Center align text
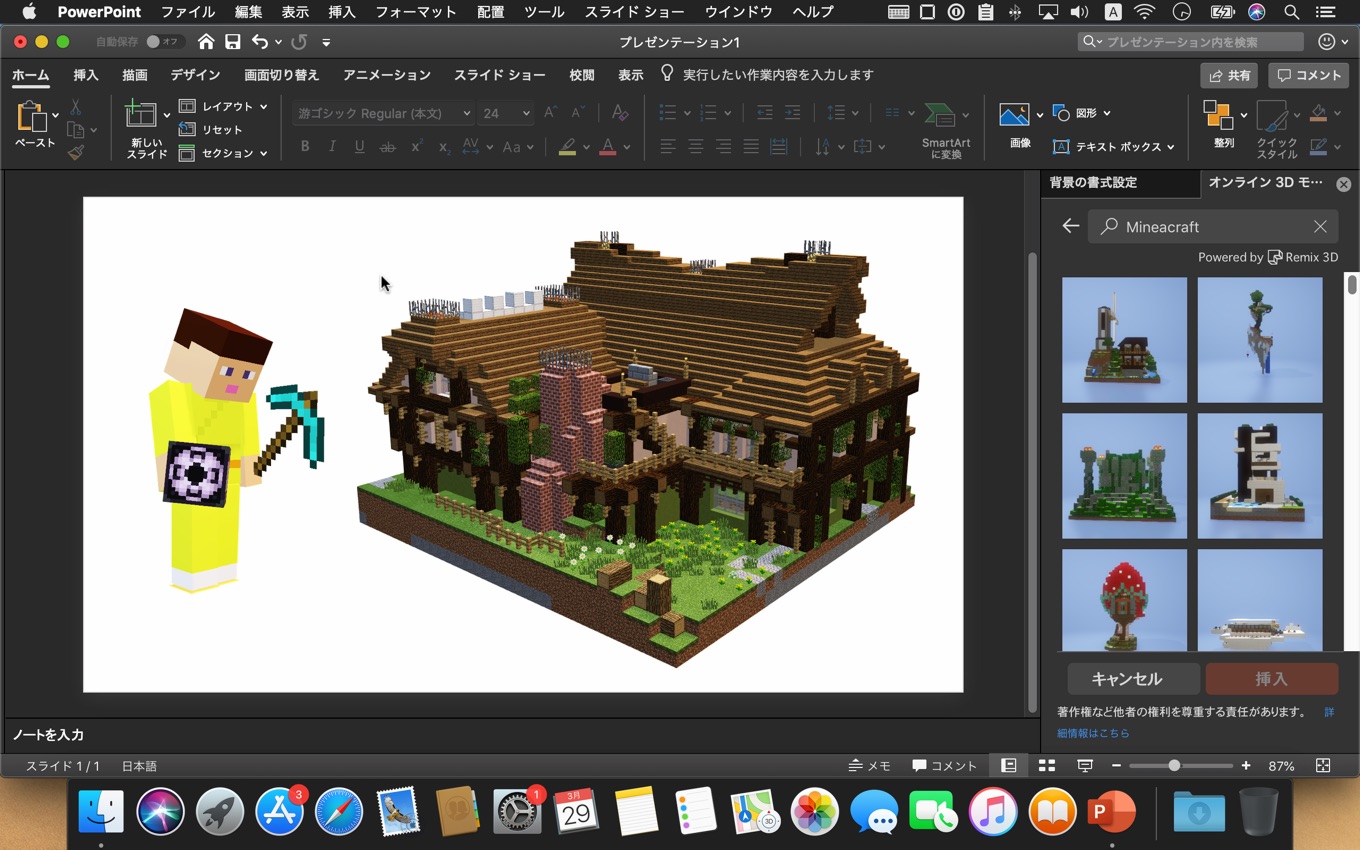 696,147
